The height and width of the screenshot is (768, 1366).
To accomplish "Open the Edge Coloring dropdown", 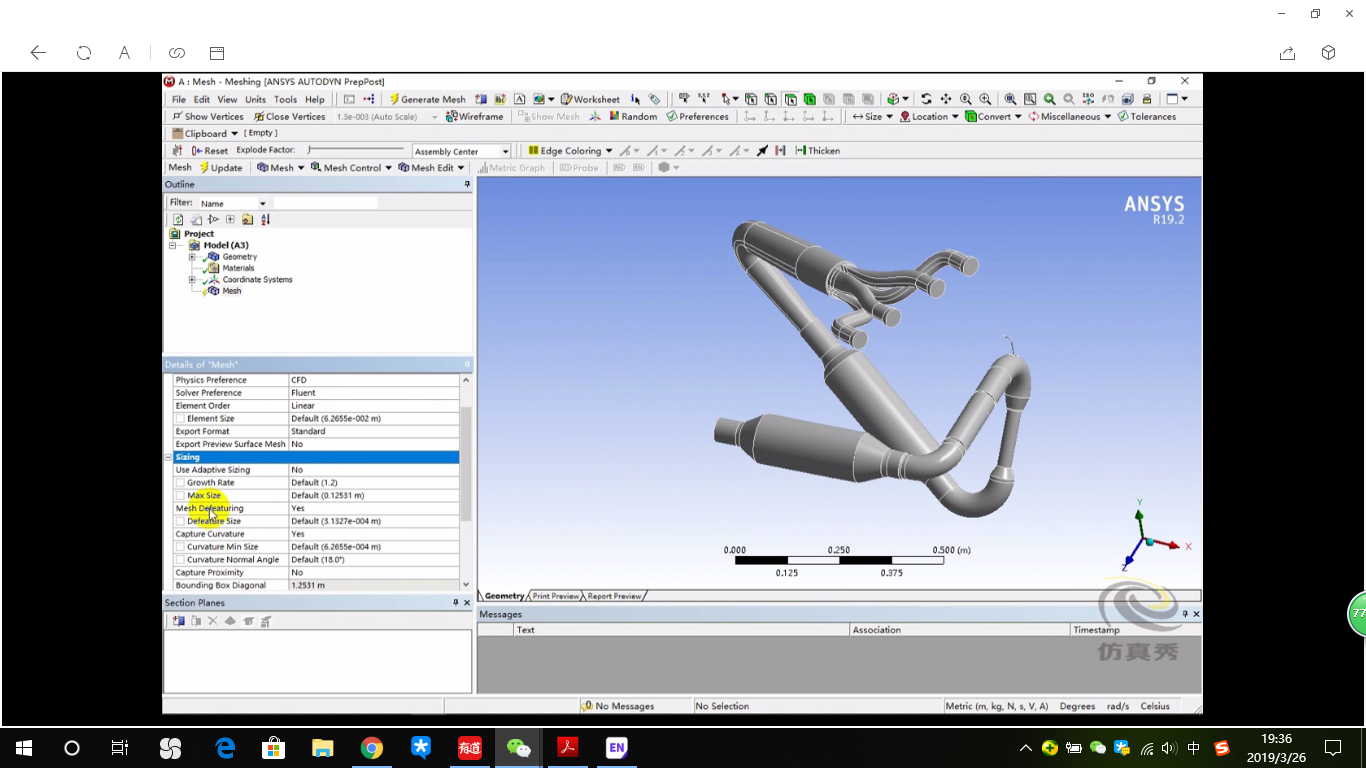I will [570, 151].
